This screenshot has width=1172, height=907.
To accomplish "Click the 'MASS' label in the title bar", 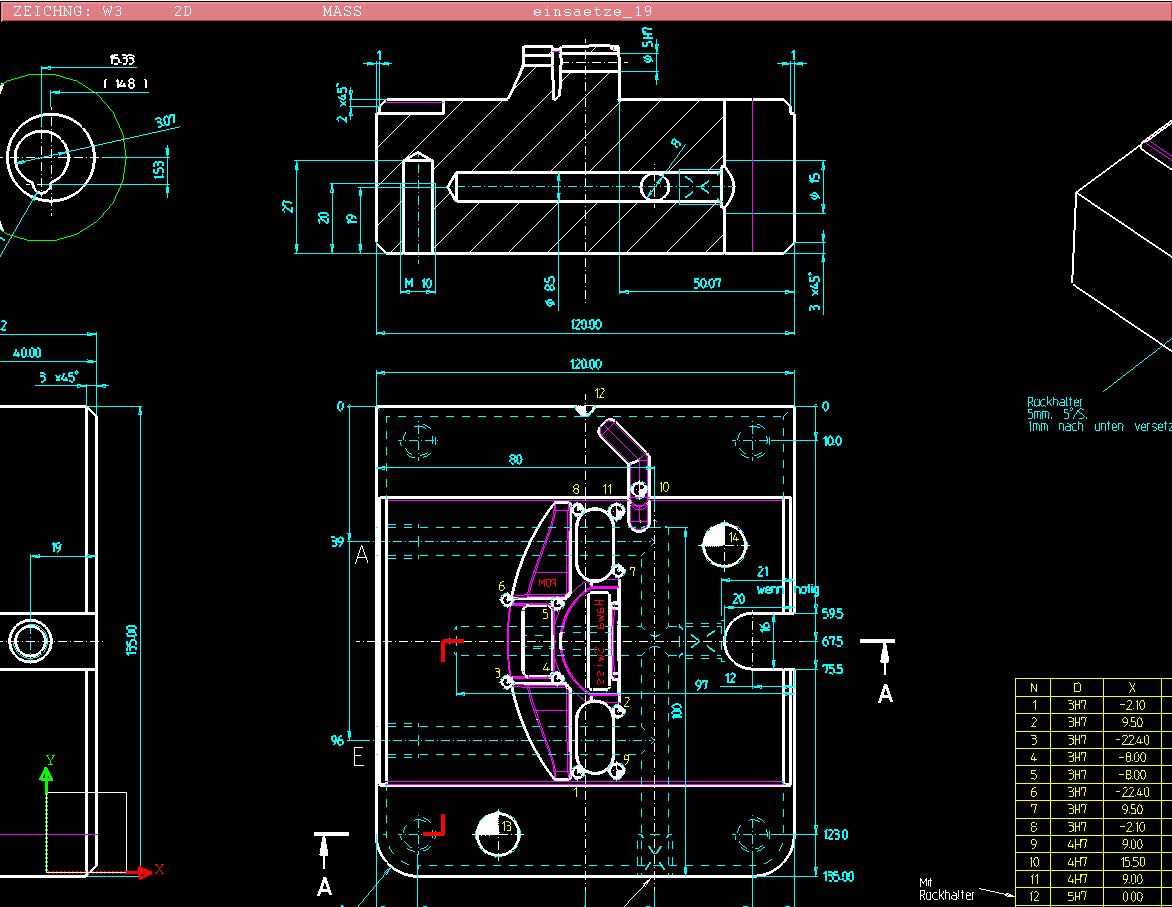I will 342,11.
